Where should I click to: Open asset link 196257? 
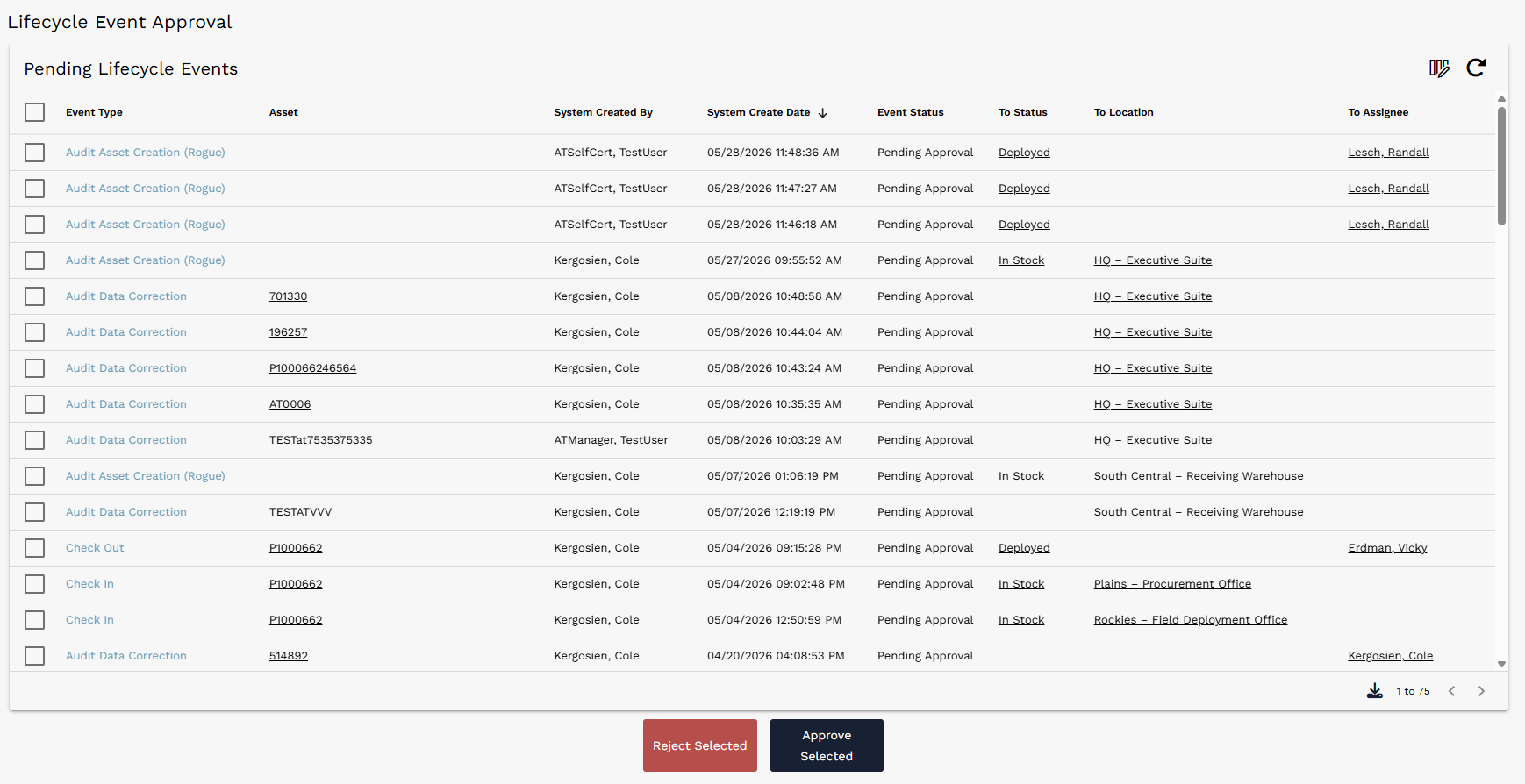point(288,332)
